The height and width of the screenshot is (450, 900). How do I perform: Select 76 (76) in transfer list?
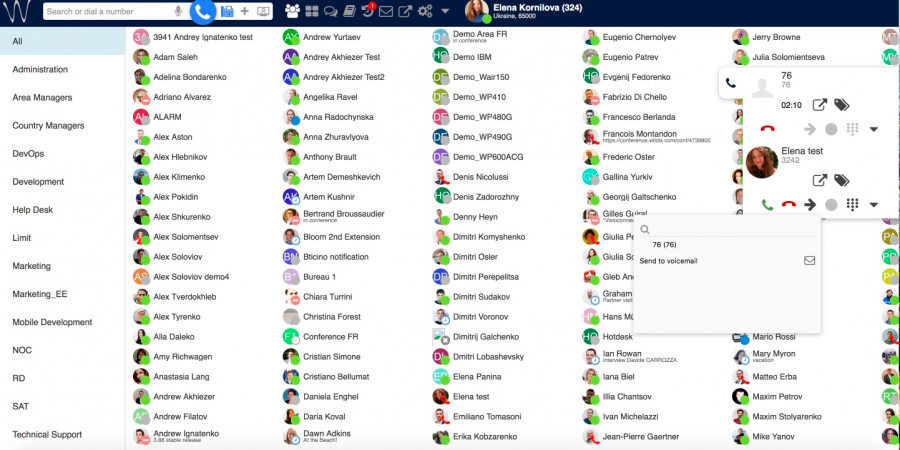pos(664,244)
